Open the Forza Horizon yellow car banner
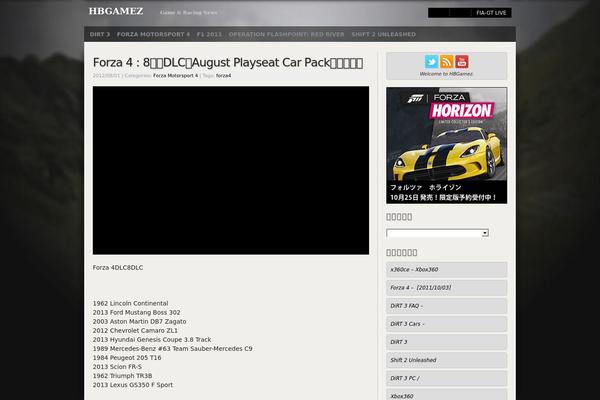Screen dimensions: 600x400 click(447, 145)
